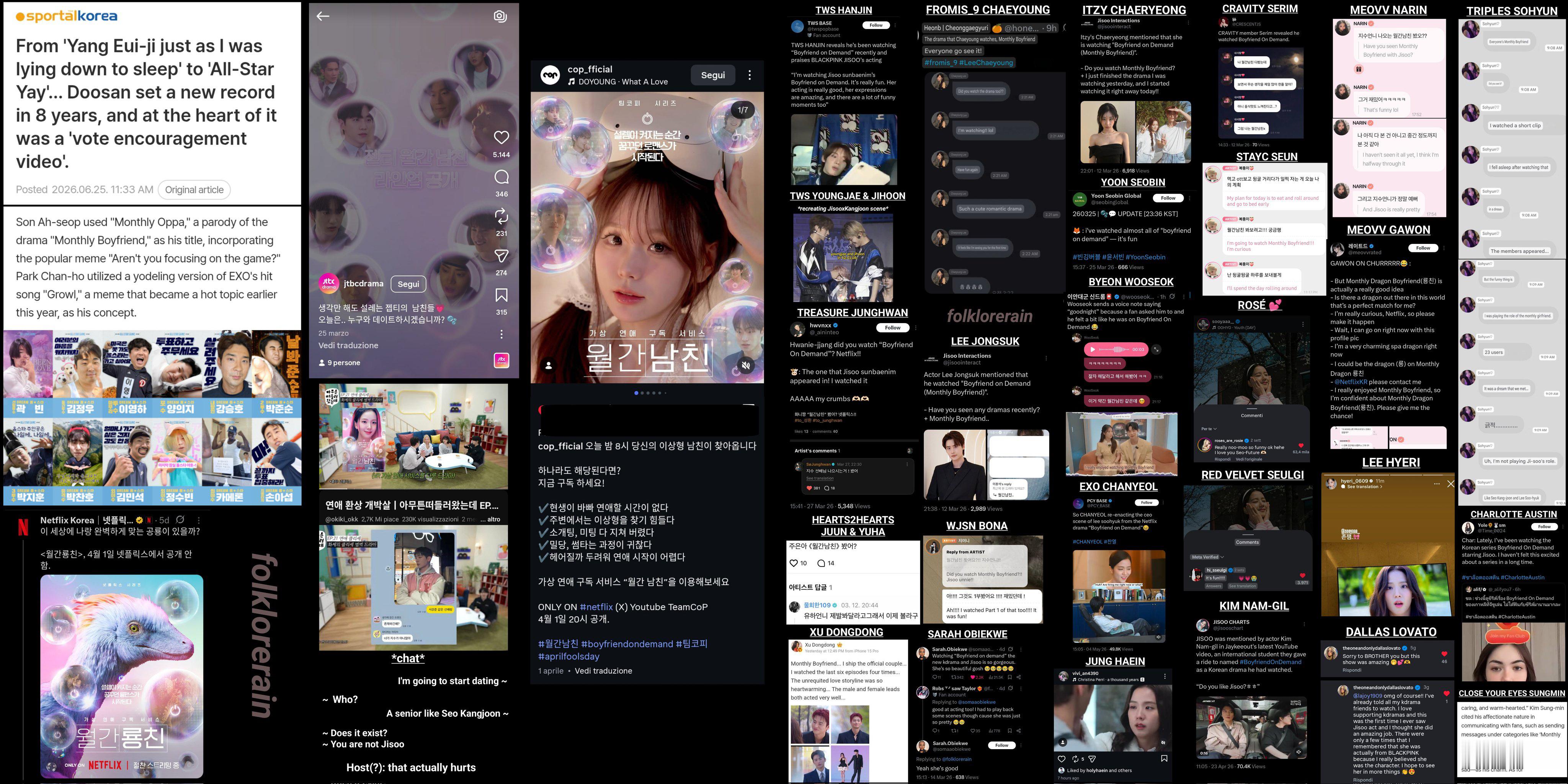
Task: Open 'Per te' comment sort dropdown
Action: click(x=1209, y=428)
